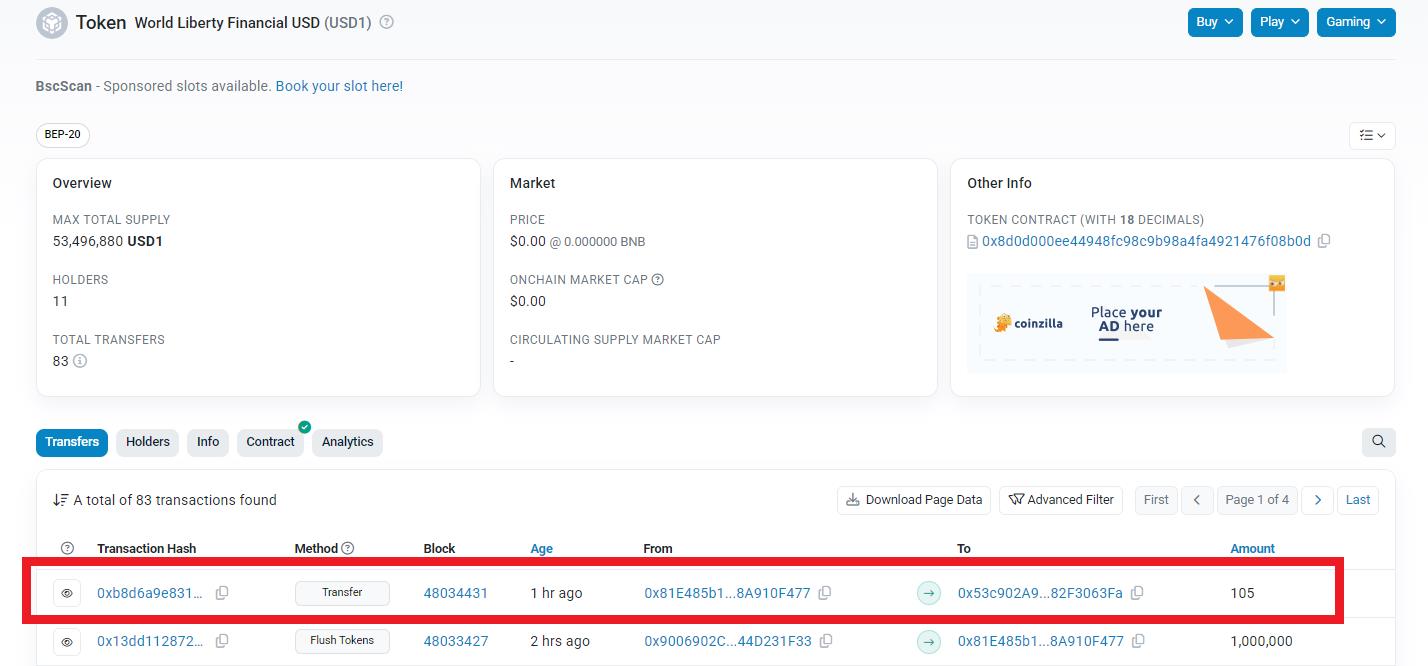Open the help icon in table header
Screen dimensions: 1428x666
67,548
